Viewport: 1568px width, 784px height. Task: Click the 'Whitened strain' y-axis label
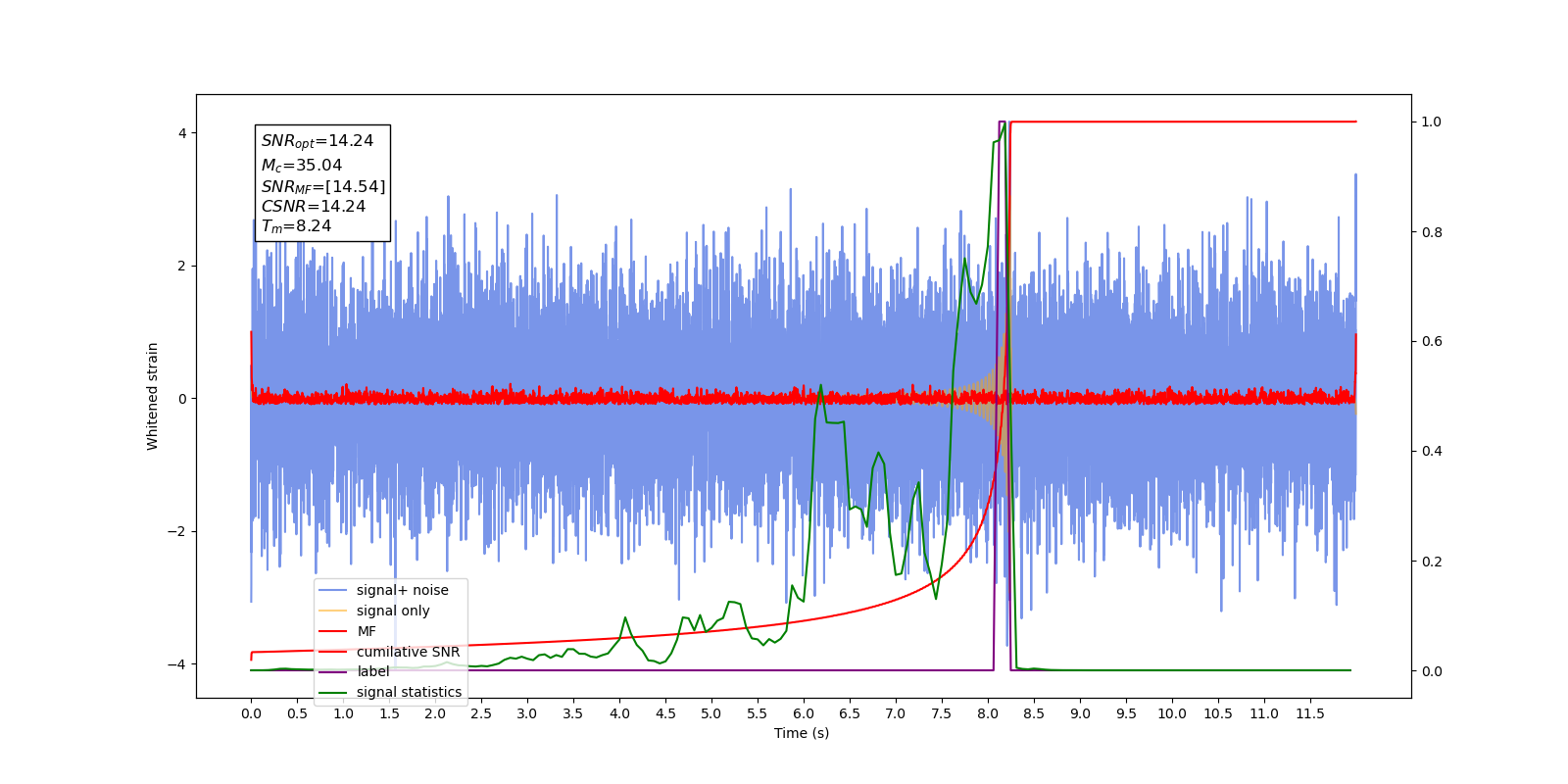(152, 396)
